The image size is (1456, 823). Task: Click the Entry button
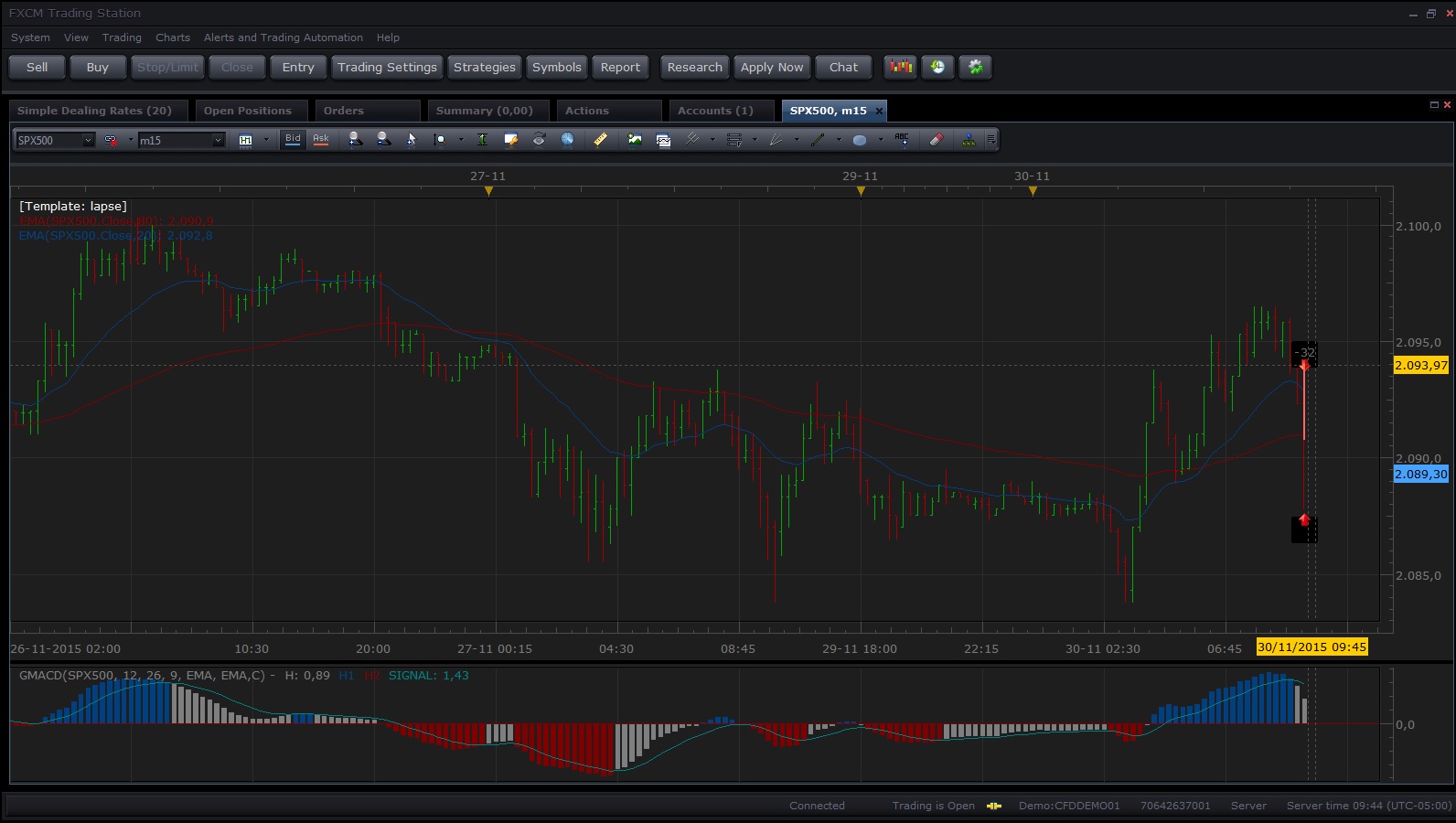click(298, 67)
